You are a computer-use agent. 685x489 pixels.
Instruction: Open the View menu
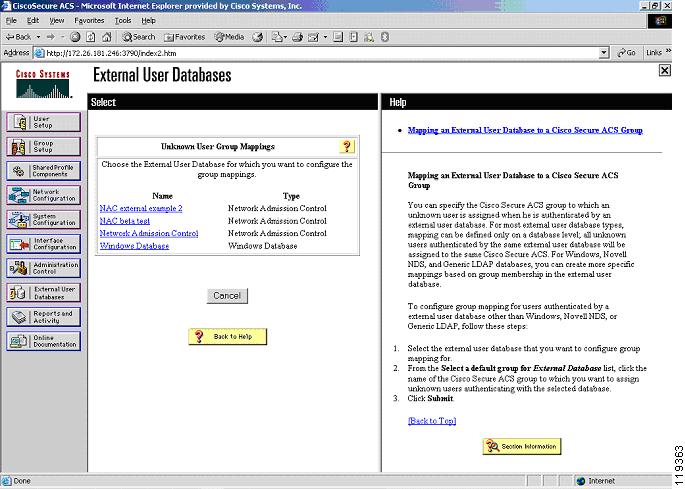tap(56, 21)
